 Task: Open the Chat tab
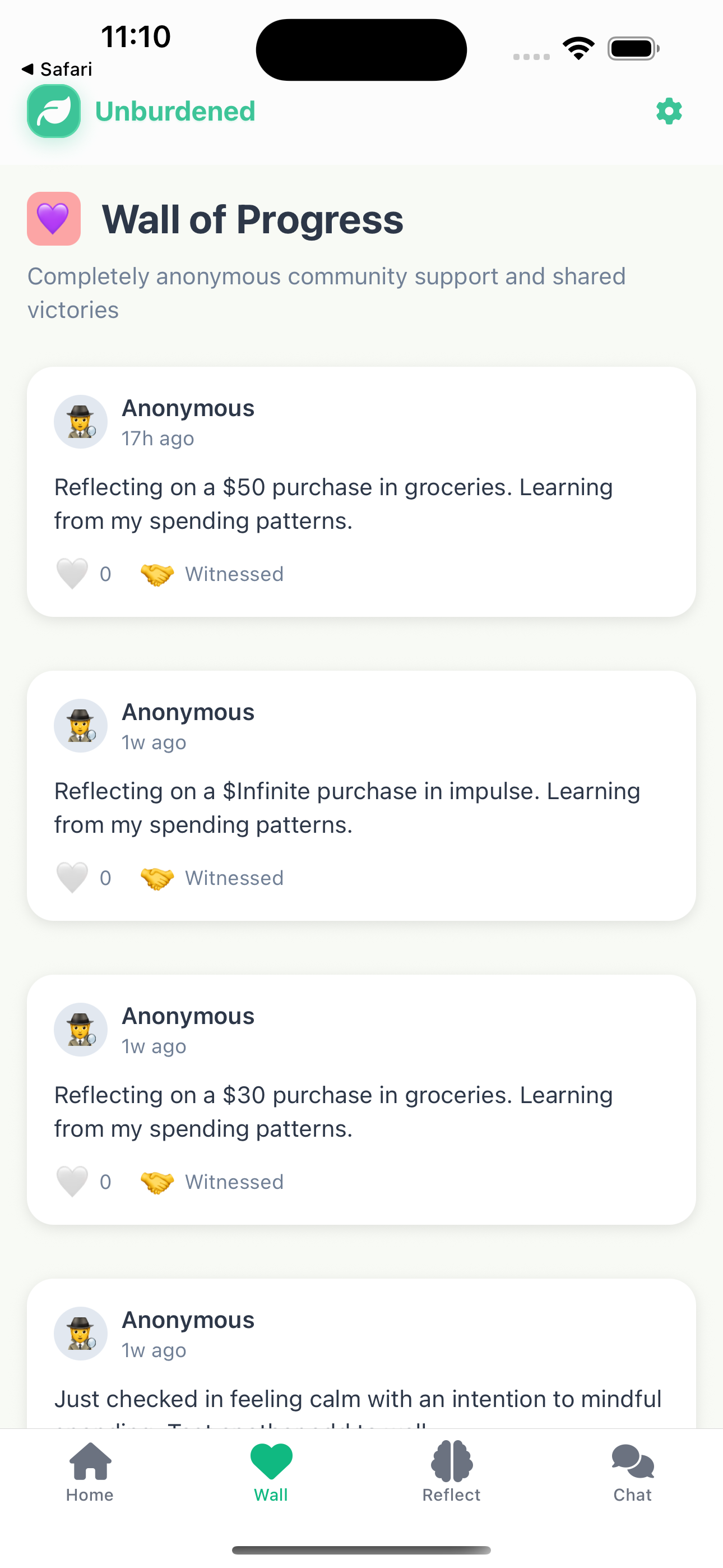click(632, 1473)
